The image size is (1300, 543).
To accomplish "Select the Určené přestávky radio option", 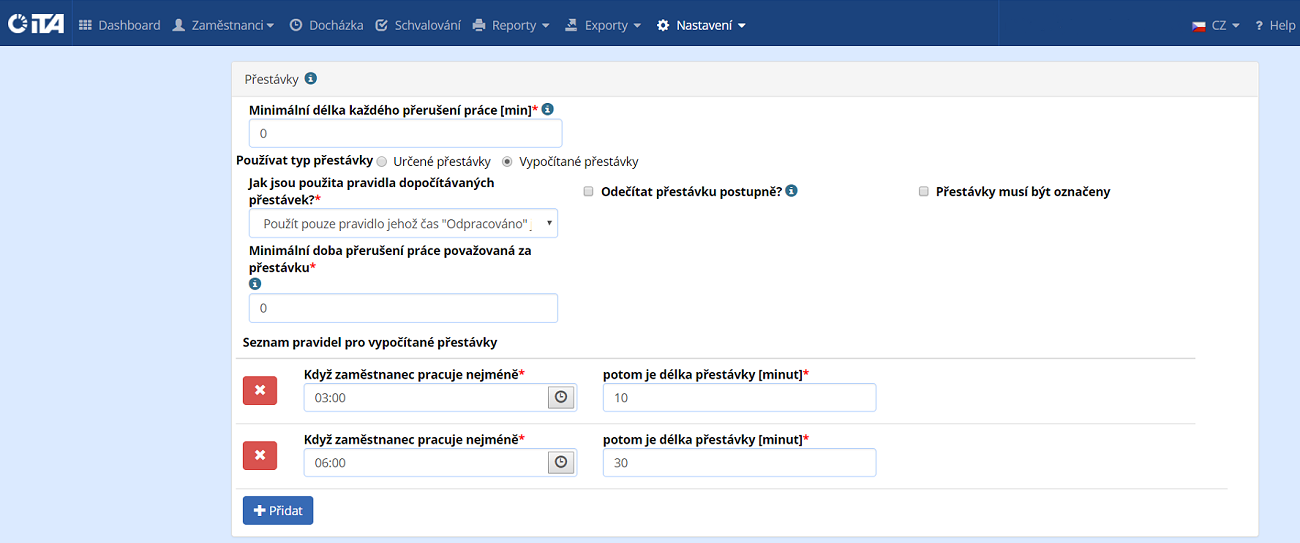I will point(382,161).
